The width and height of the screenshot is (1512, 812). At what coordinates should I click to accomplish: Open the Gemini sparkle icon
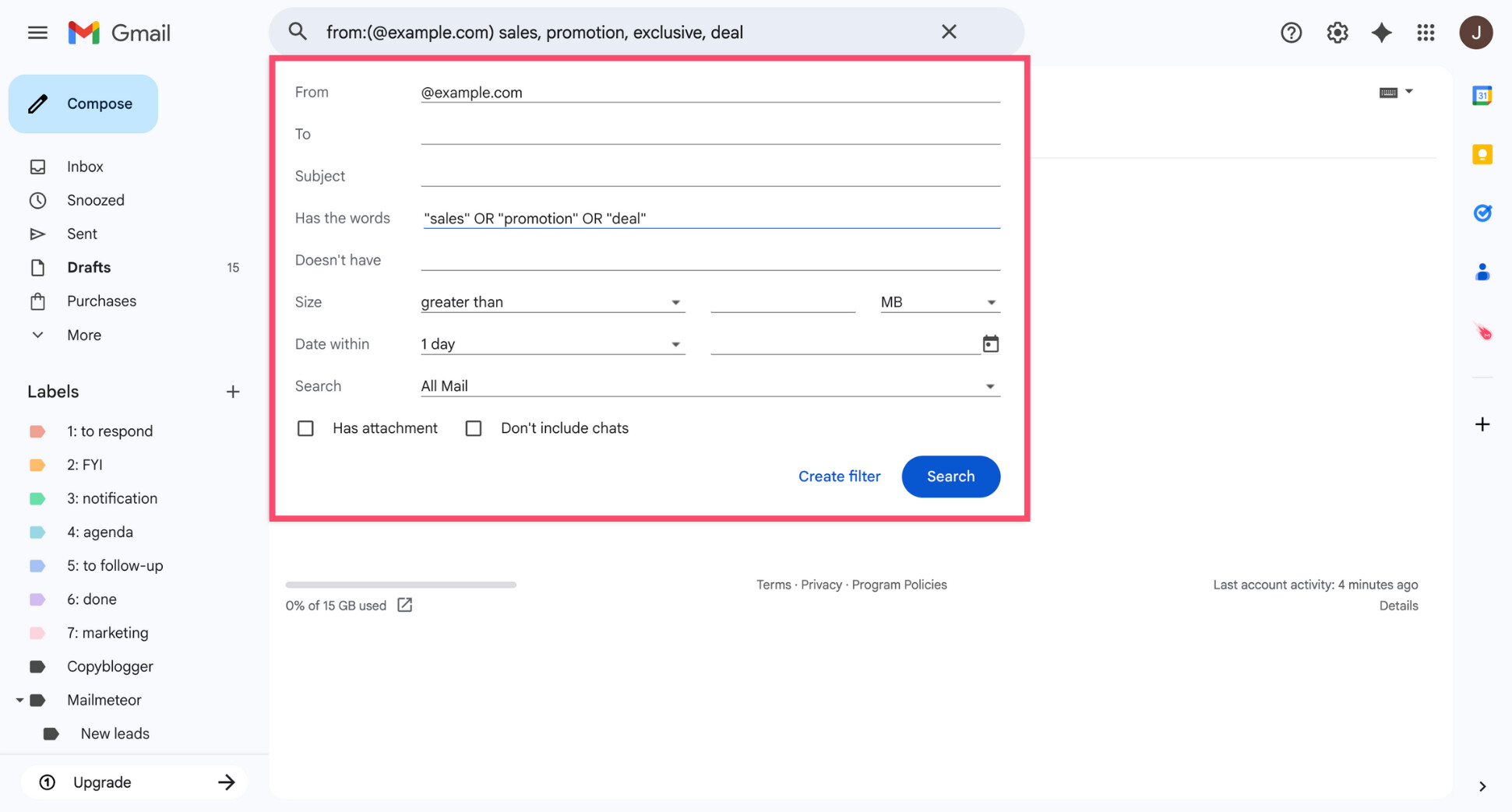(1381, 32)
